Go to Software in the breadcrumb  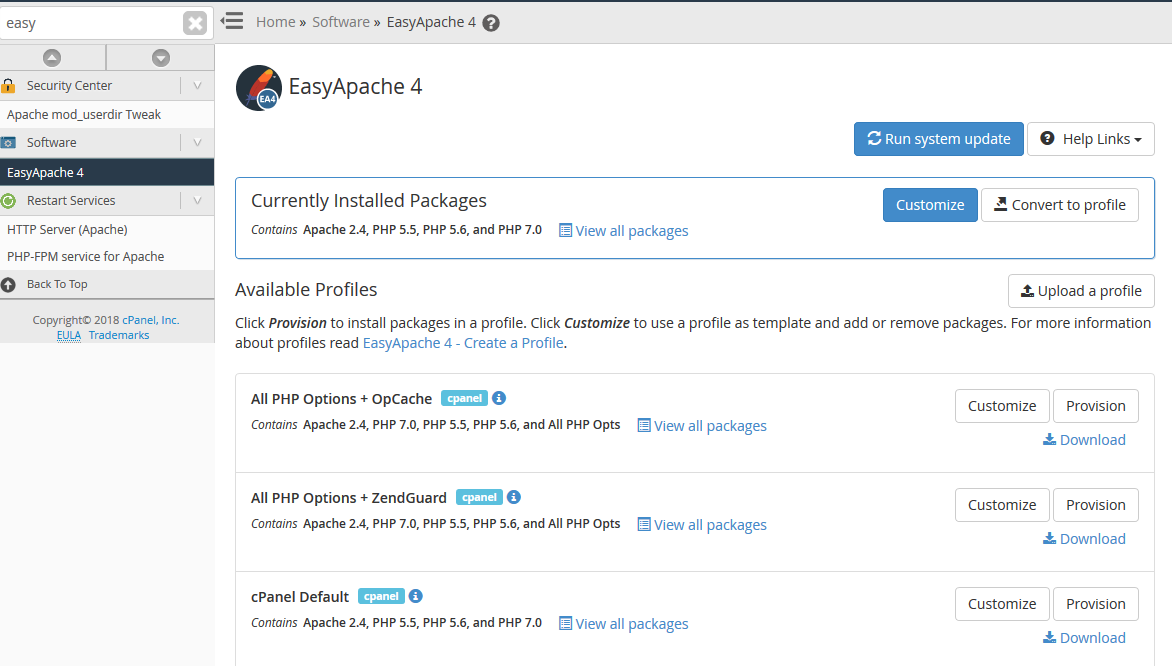341,22
